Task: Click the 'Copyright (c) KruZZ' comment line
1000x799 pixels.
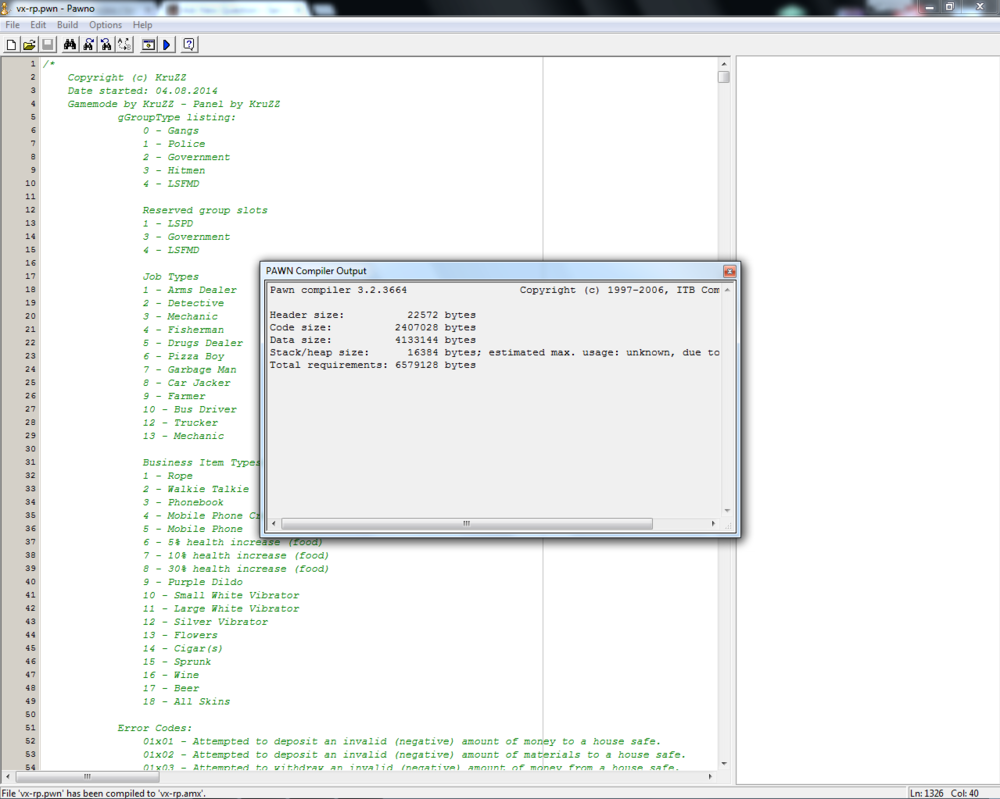Action: 127,77
